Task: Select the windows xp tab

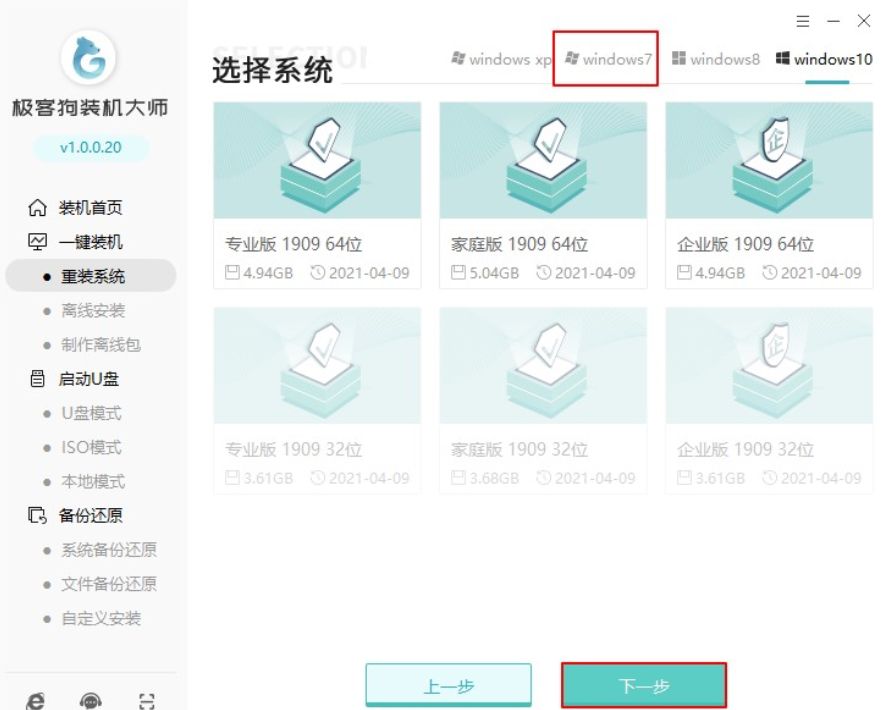Action: tap(501, 59)
